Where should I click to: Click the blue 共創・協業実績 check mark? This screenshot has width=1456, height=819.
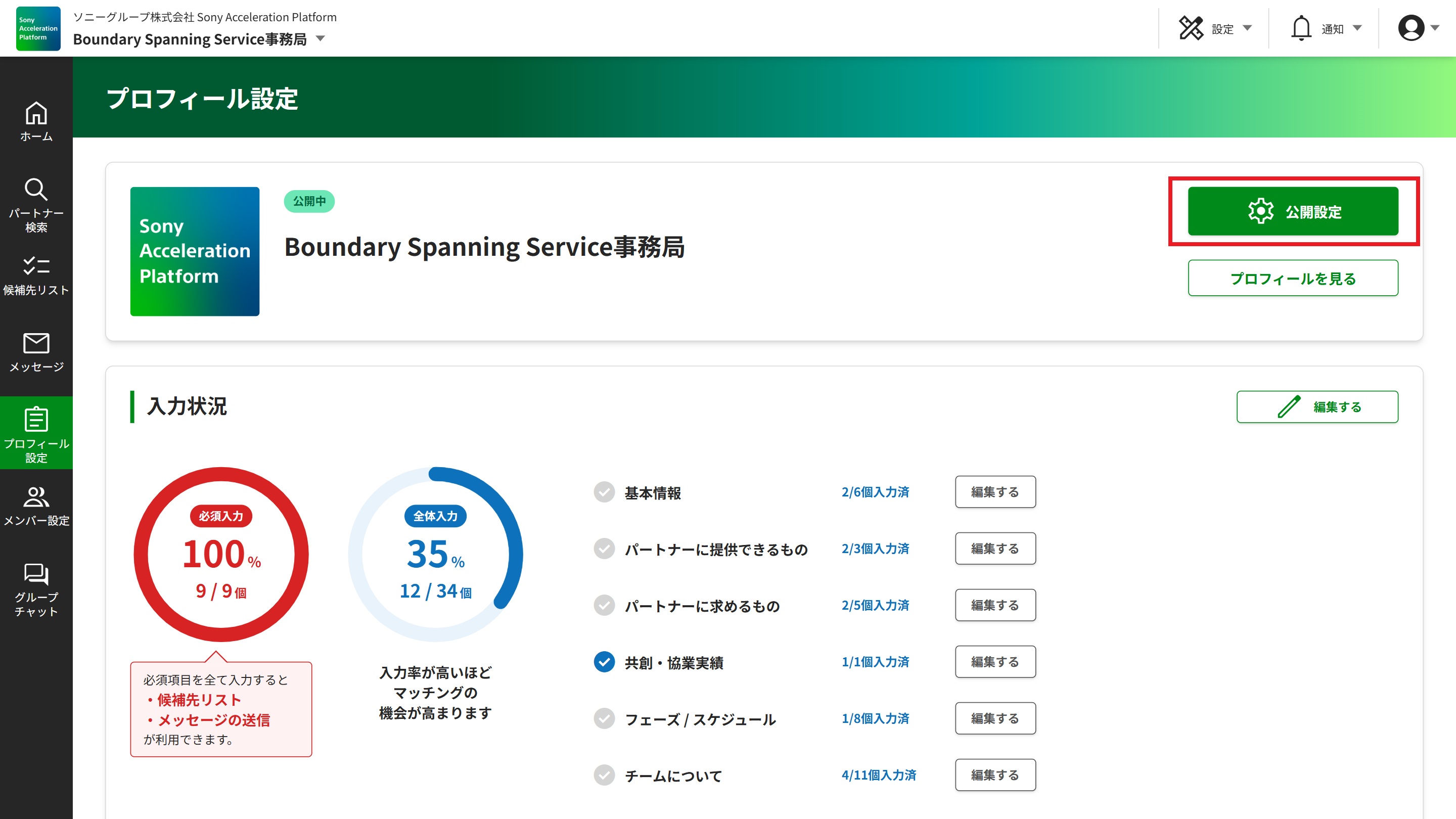coord(604,662)
